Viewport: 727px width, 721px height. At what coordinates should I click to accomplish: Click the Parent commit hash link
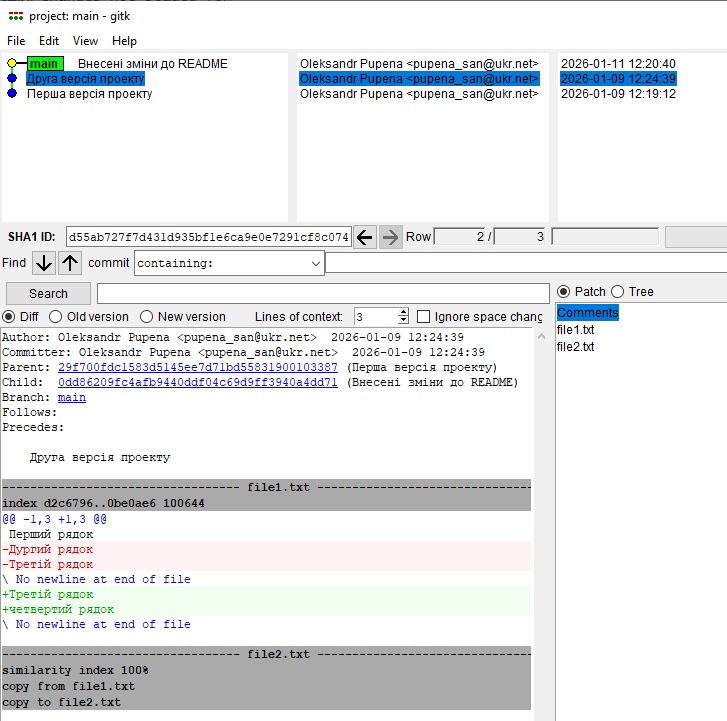(x=198, y=368)
